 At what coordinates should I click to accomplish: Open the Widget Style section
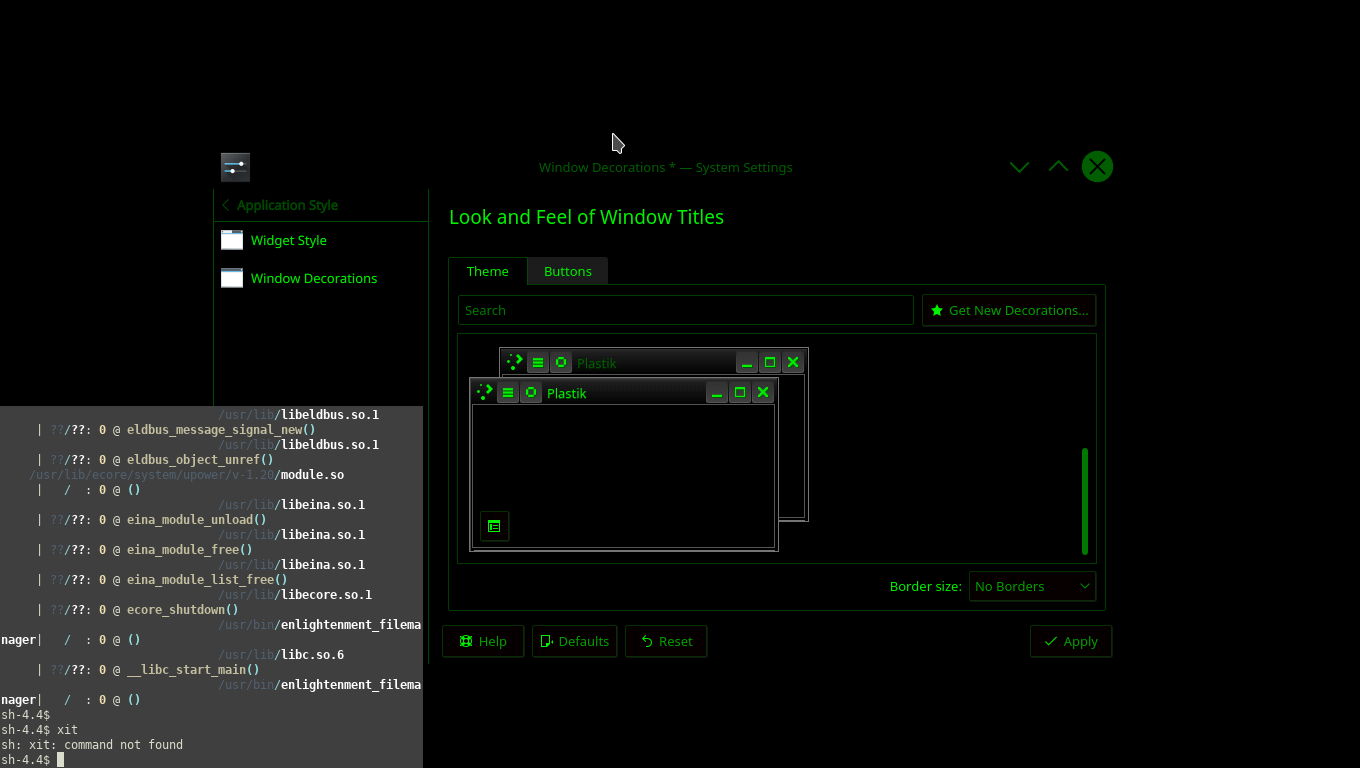(x=288, y=240)
